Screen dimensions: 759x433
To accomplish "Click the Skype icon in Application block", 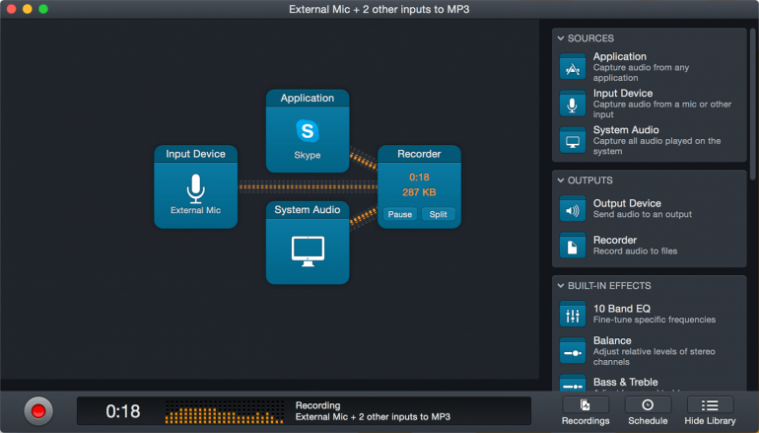I will pyautogui.click(x=307, y=131).
